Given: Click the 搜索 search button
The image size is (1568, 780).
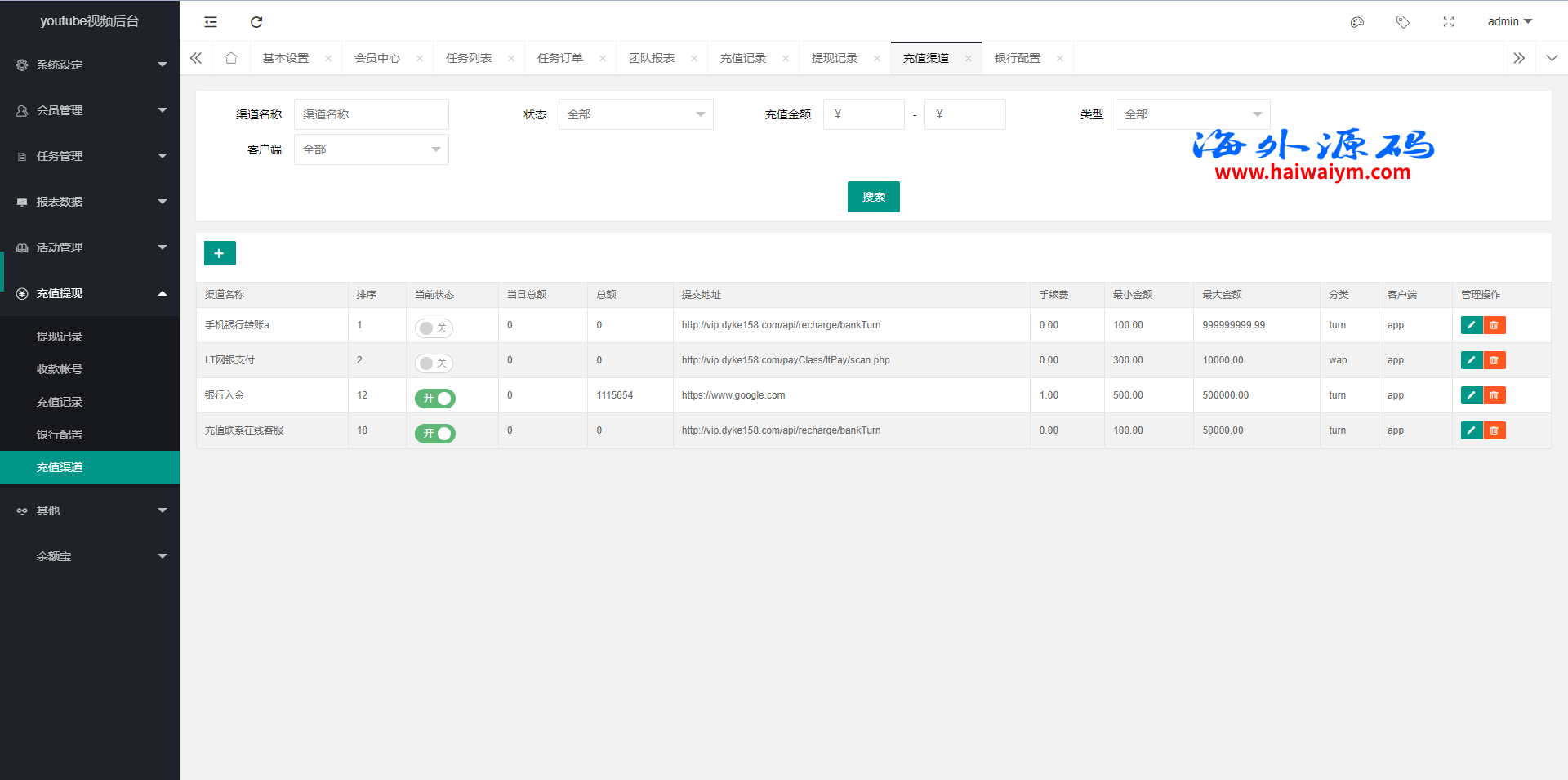Looking at the screenshot, I should [x=873, y=197].
